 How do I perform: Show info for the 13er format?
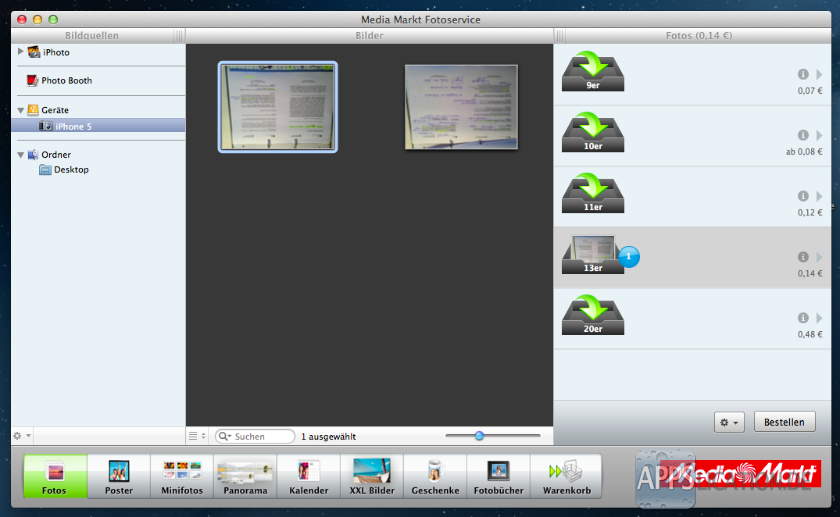point(802,257)
